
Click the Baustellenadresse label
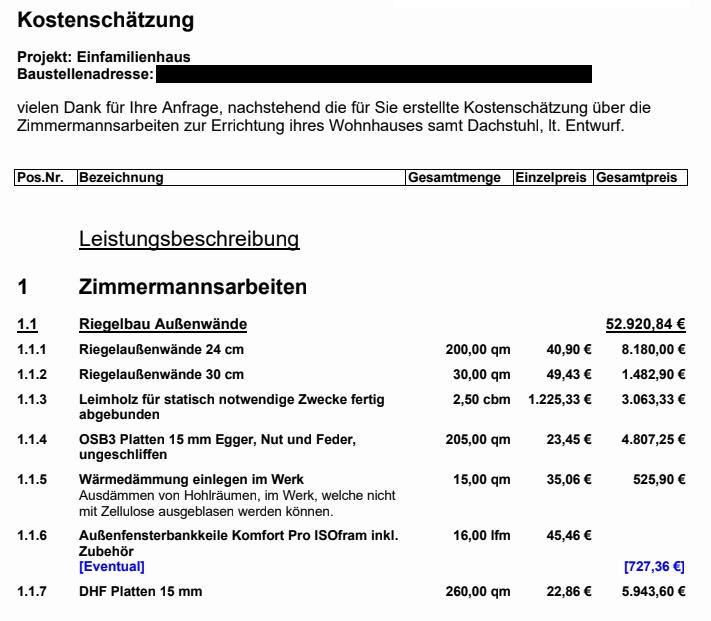86,74
